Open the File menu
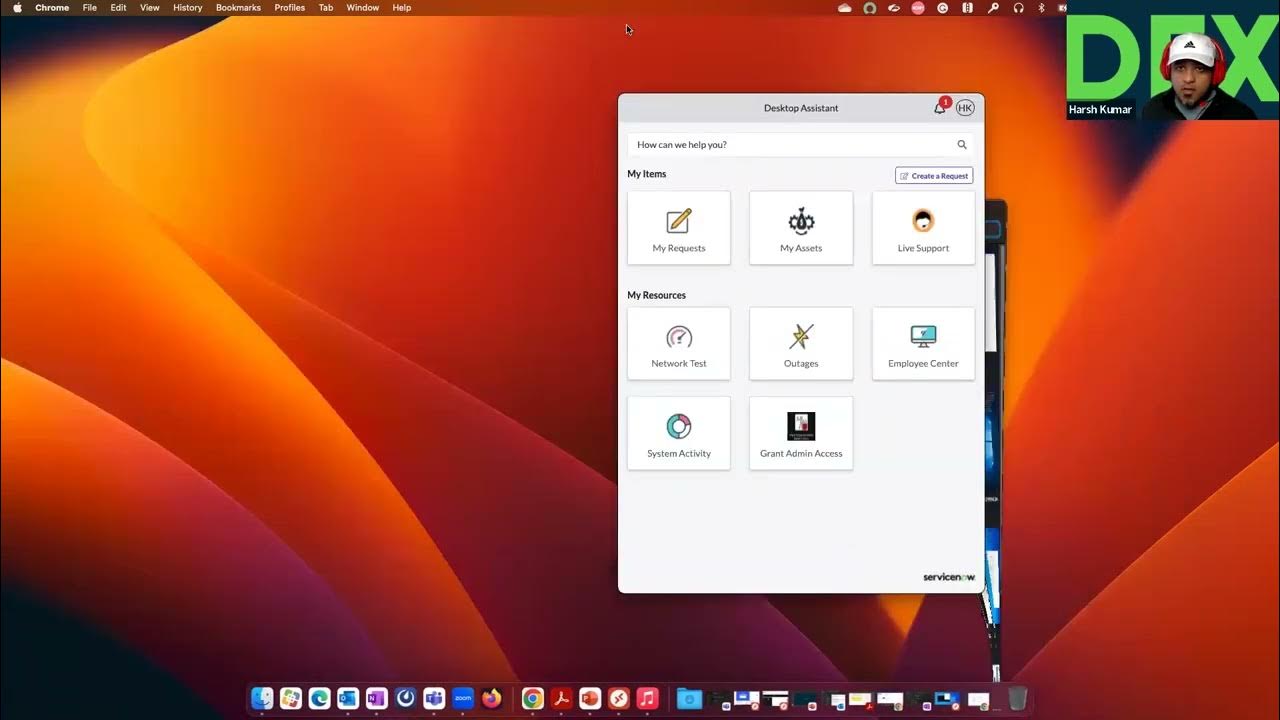Screen dimensions: 1280x720 tap(90, 7)
